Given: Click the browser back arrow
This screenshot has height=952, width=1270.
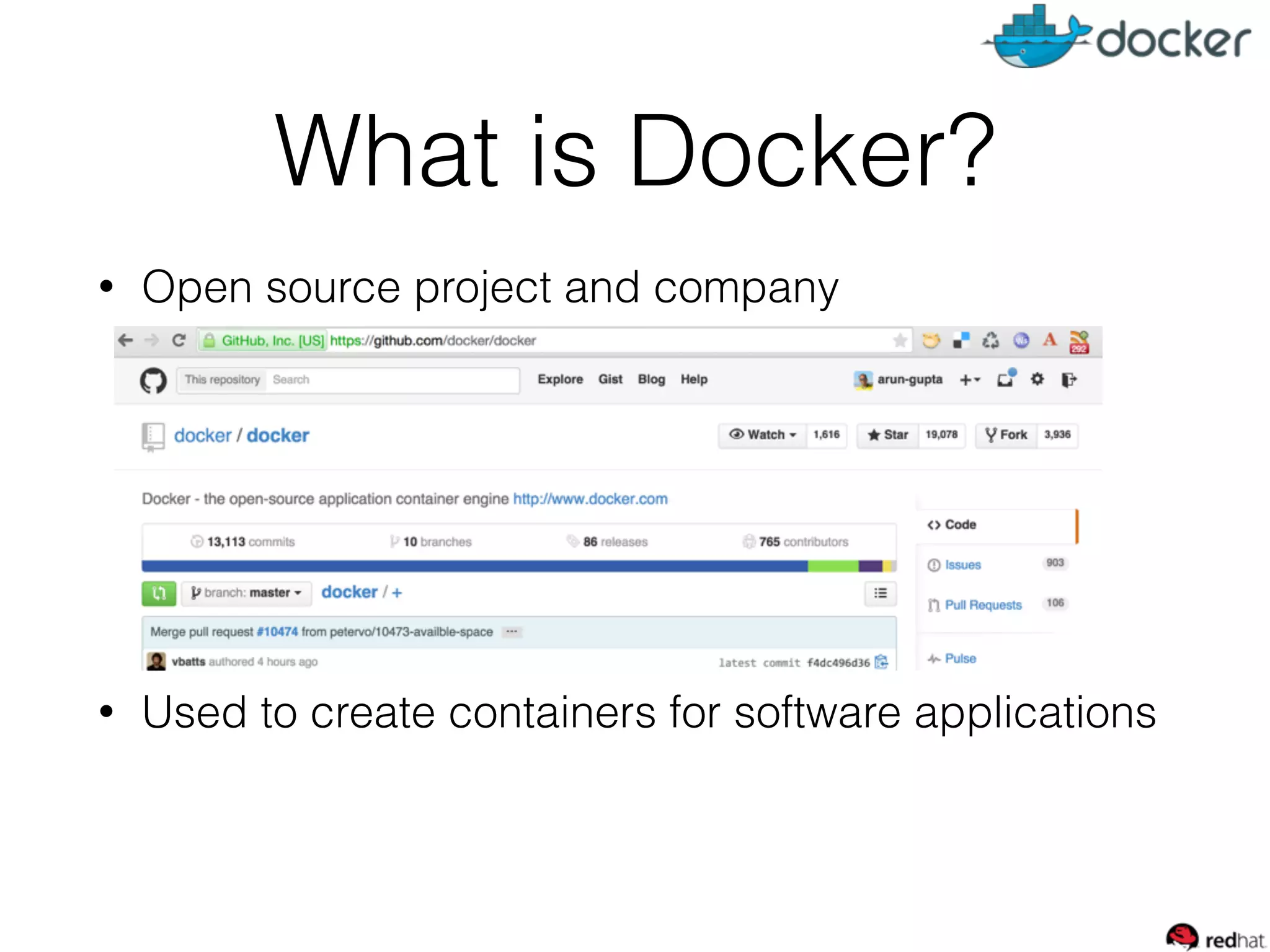Looking at the screenshot, I should point(126,340).
